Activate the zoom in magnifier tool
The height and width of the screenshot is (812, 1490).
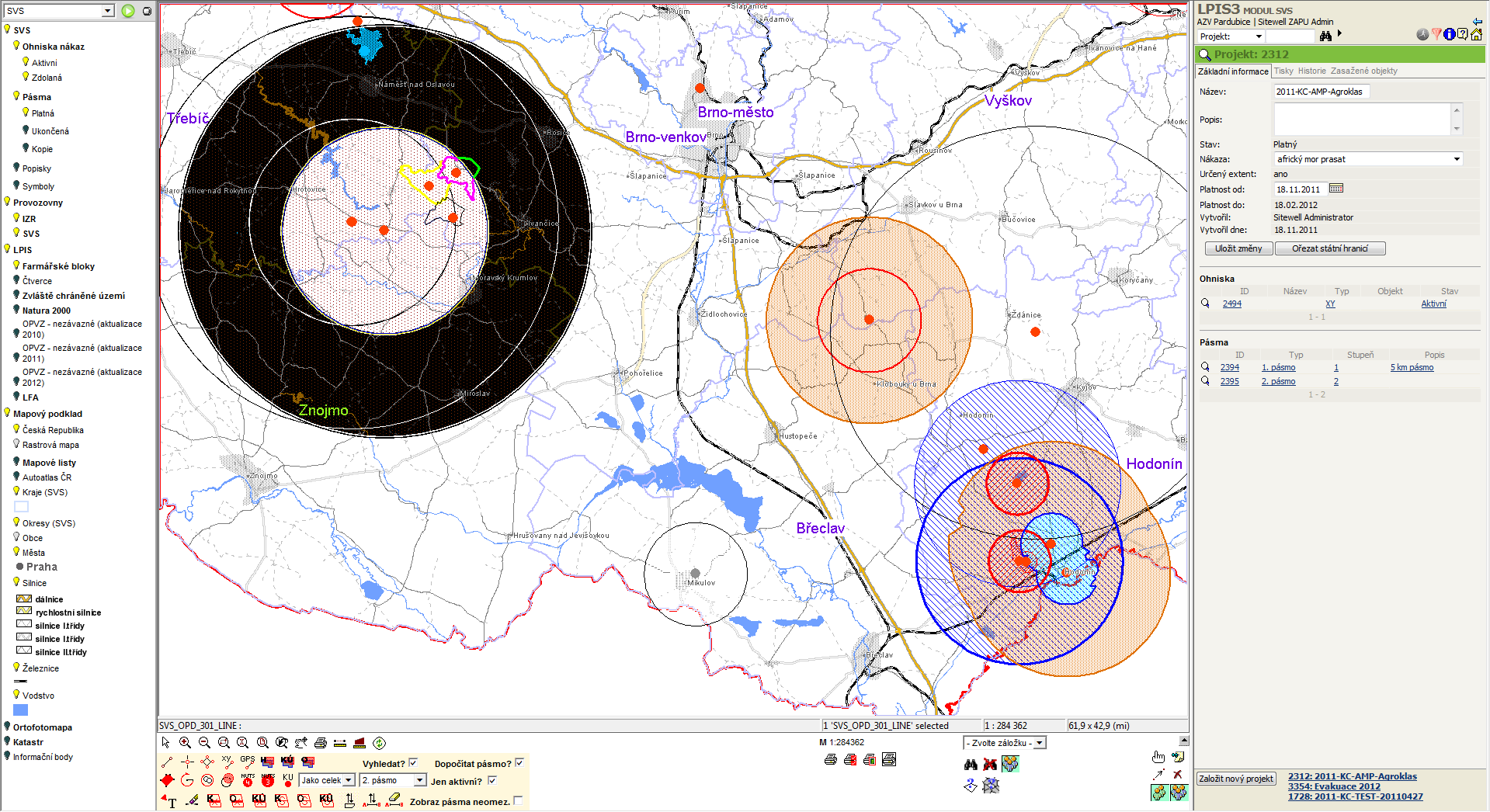pos(185,743)
